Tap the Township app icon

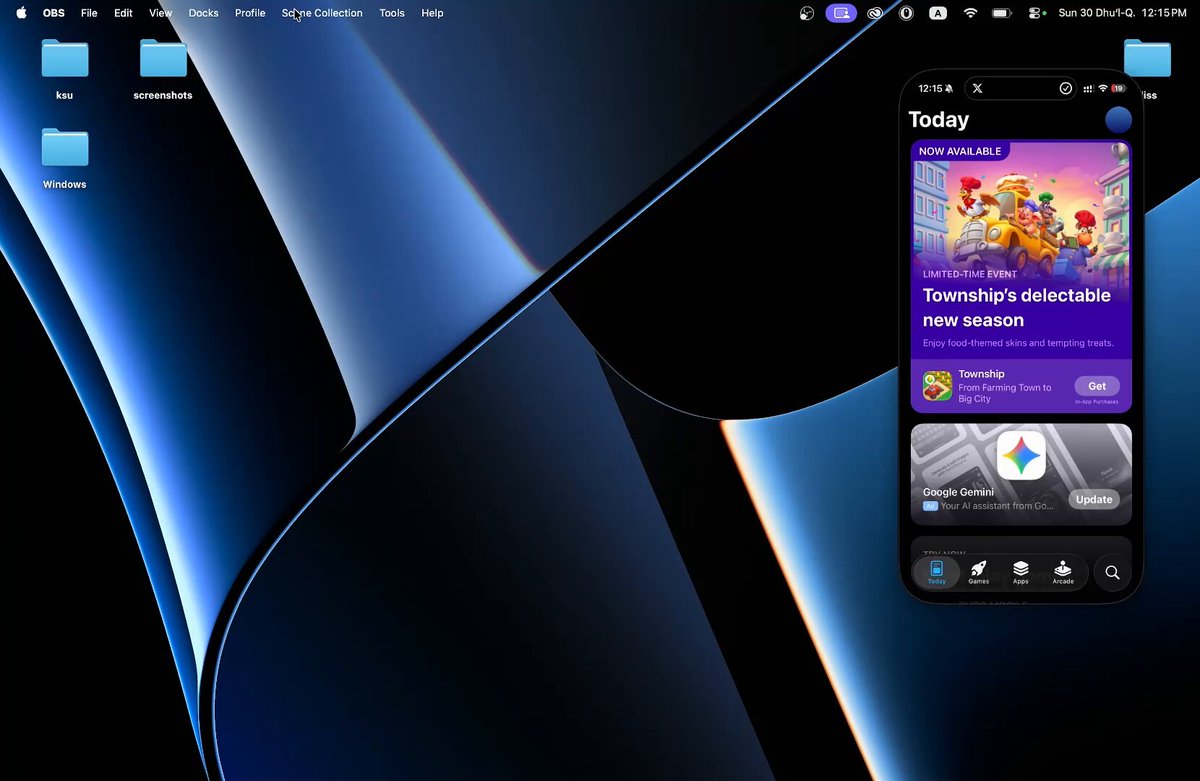coord(937,386)
